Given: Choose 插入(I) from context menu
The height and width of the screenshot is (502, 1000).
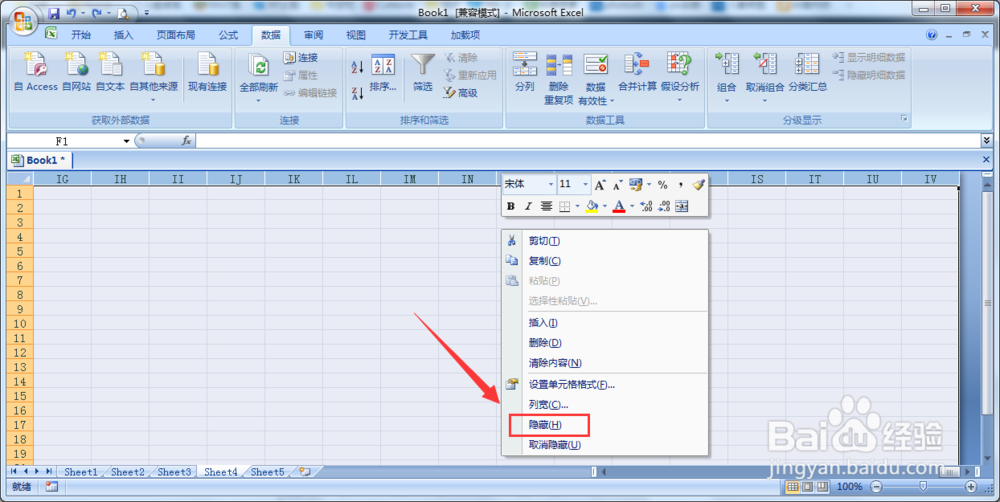Looking at the screenshot, I should click(605, 323).
